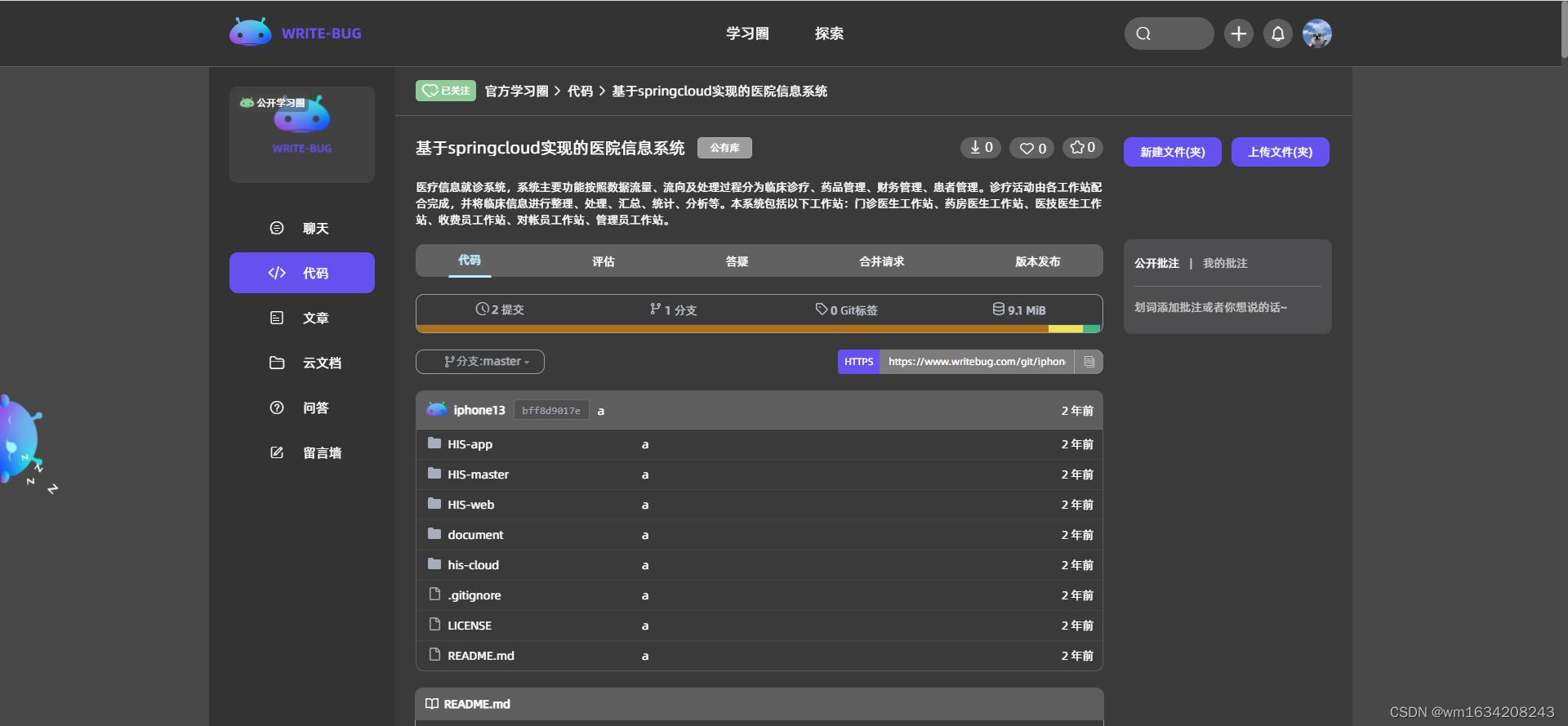Viewport: 1568px width, 726px height.
Task: Click the orange language bar segment
Action: [x=733, y=329]
